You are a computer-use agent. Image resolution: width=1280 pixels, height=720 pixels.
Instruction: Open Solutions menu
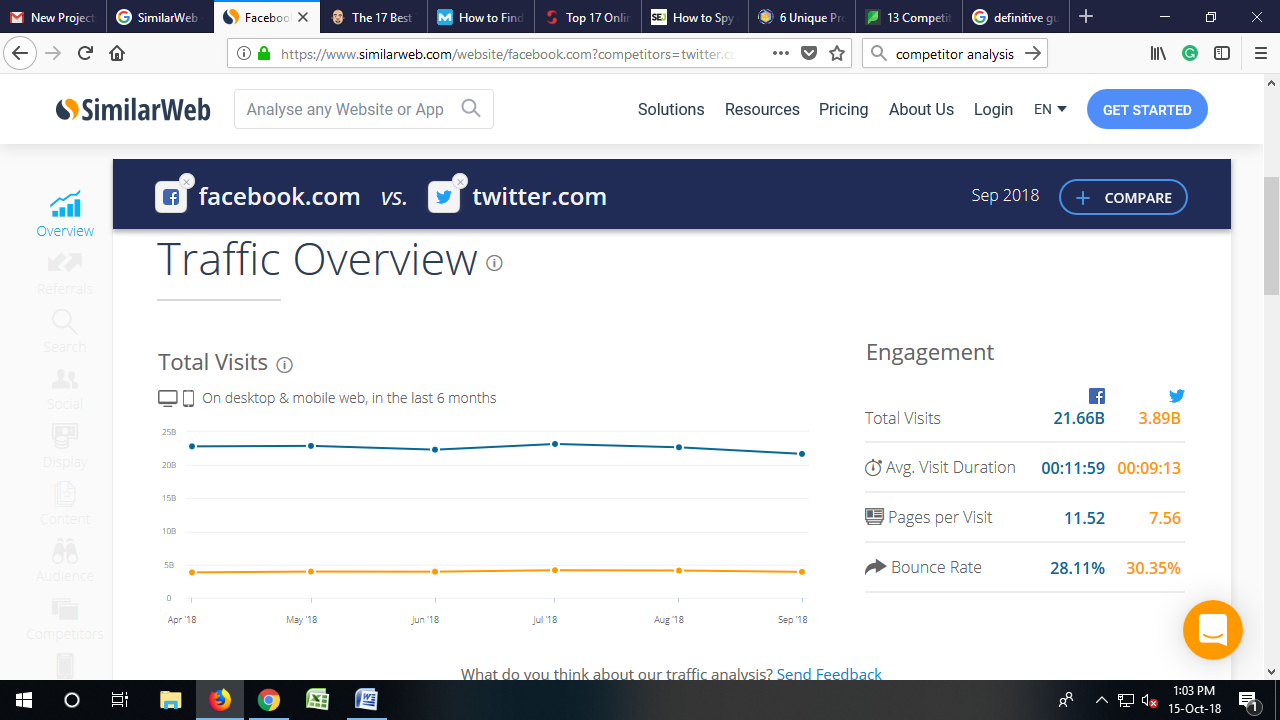pyautogui.click(x=671, y=109)
